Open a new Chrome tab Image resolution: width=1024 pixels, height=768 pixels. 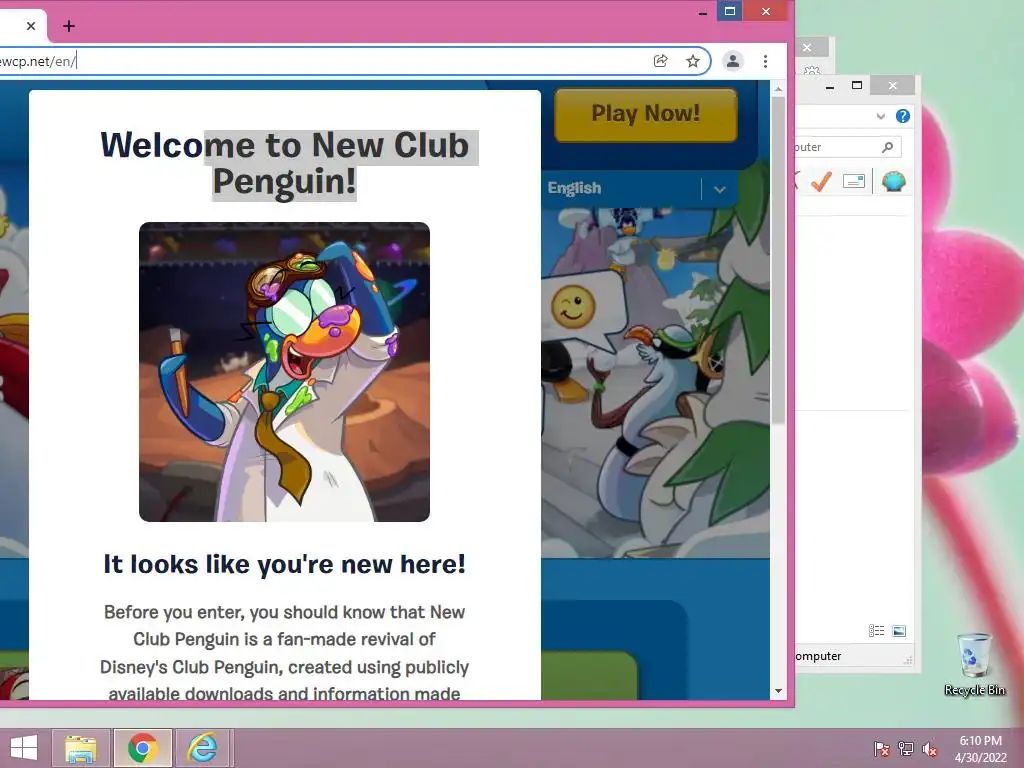click(69, 26)
